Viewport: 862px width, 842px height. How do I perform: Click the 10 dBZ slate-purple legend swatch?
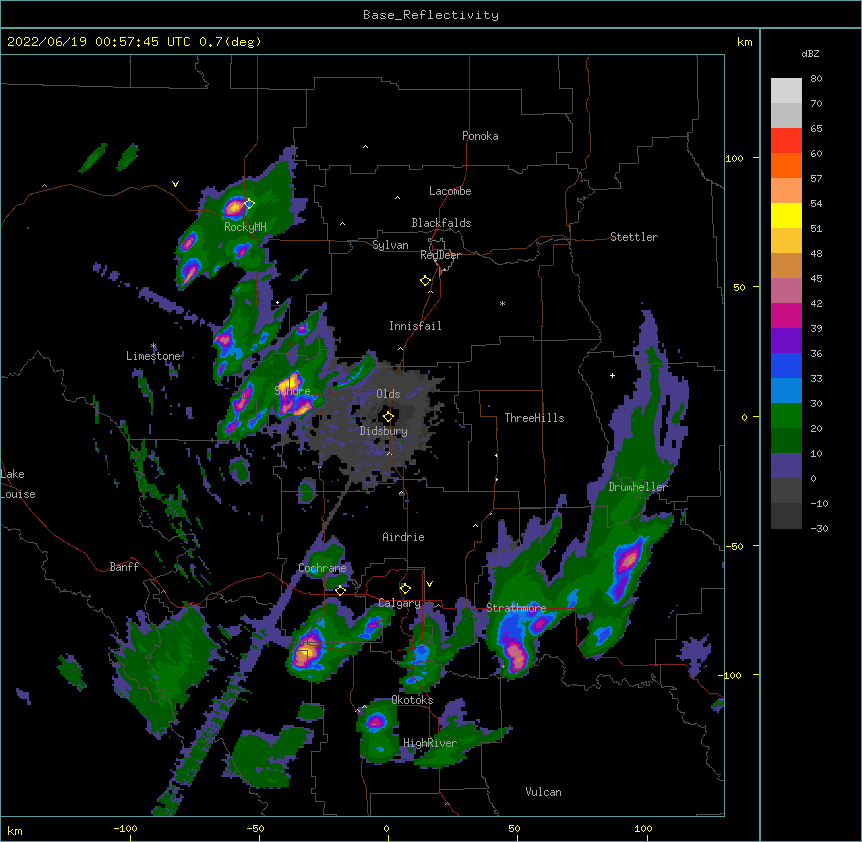(x=786, y=466)
